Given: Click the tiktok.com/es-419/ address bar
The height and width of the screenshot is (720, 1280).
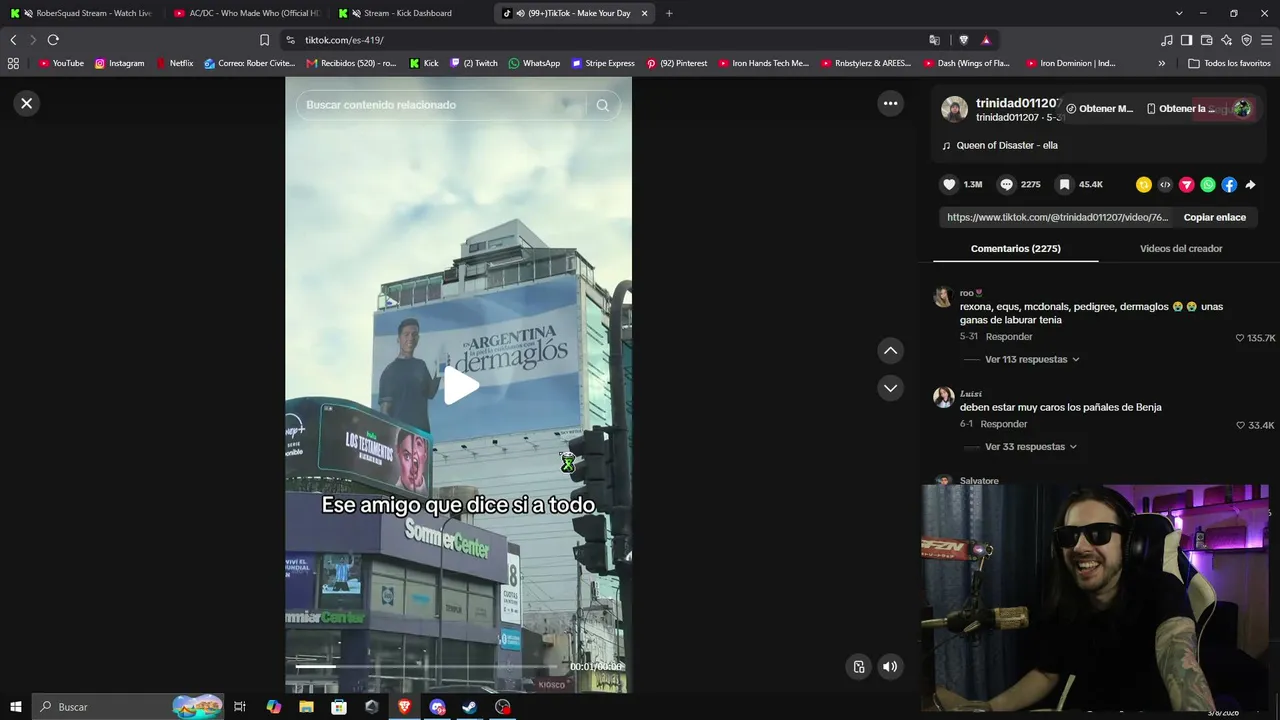Looking at the screenshot, I should pos(600,40).
